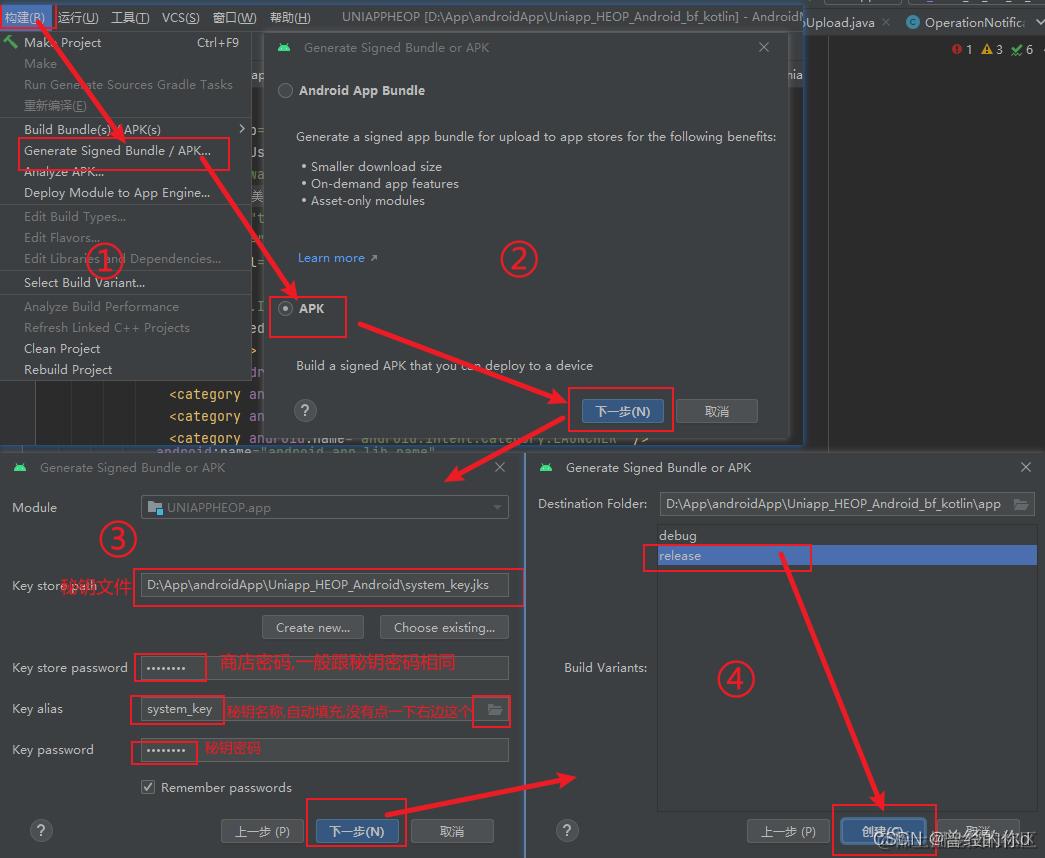Follow the Learn more link
Screen dimensions: 1045x858
(337, 258)
